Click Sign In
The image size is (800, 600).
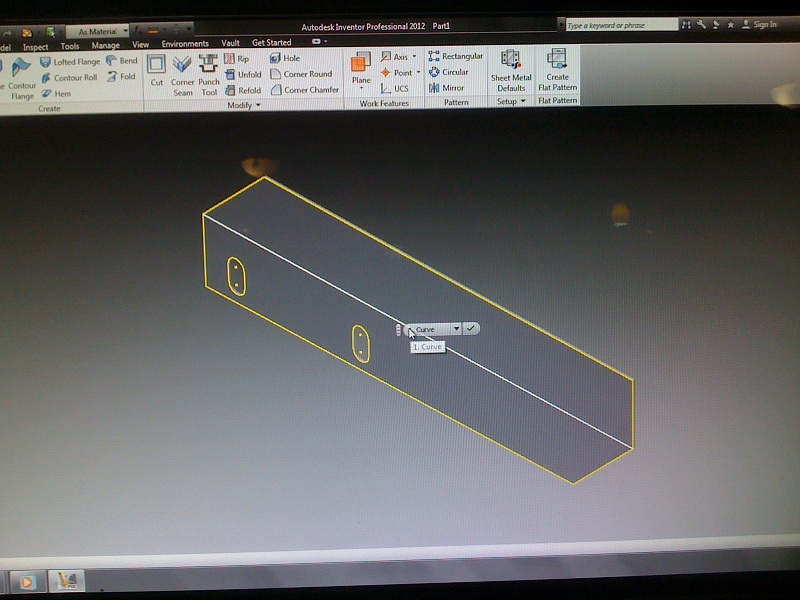pos(759,24)
